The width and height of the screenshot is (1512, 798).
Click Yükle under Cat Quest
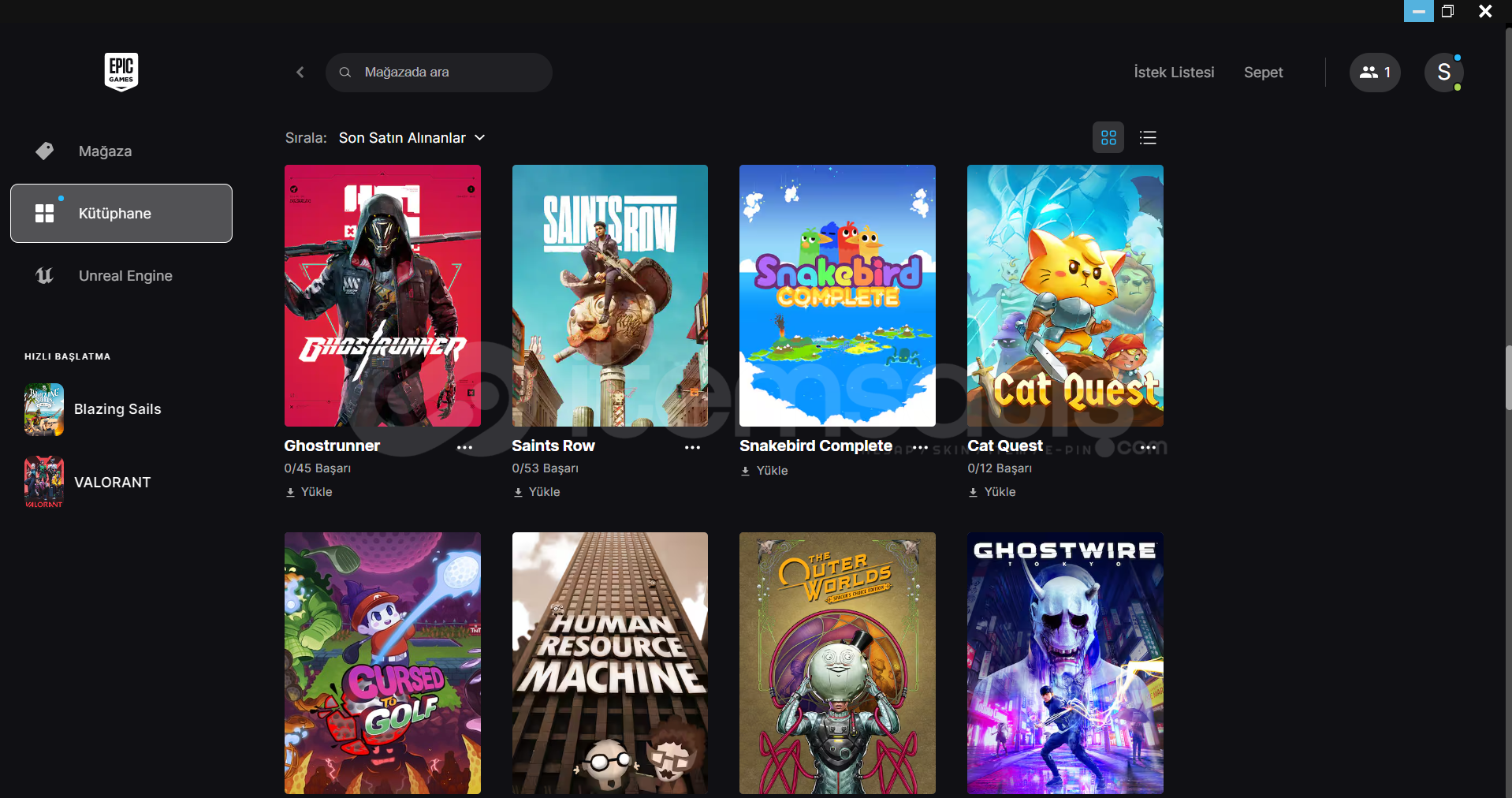(x=992, y=492)
